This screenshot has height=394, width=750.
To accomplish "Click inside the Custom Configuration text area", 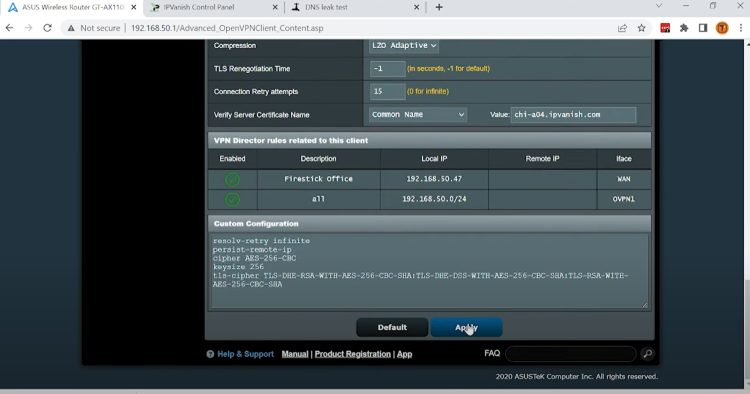I will click(429, 271).
